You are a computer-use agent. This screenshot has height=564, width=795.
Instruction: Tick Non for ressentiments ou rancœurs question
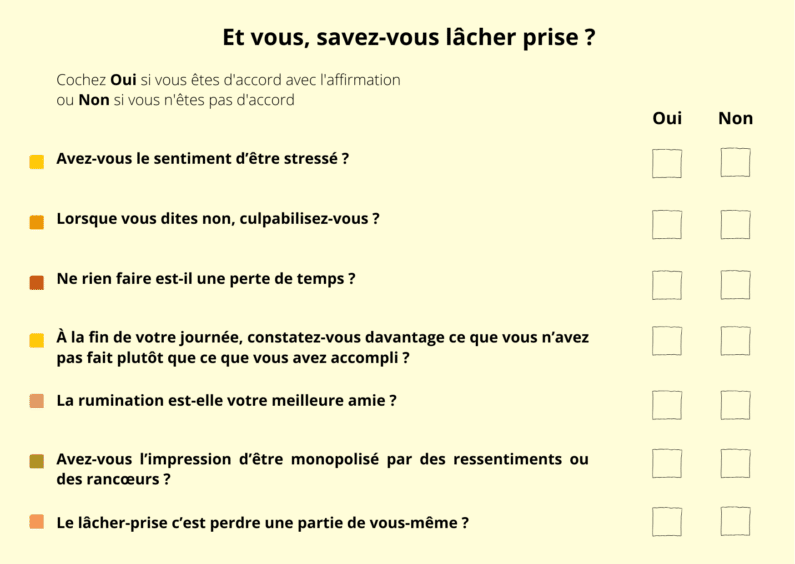(x=735, y=463)
